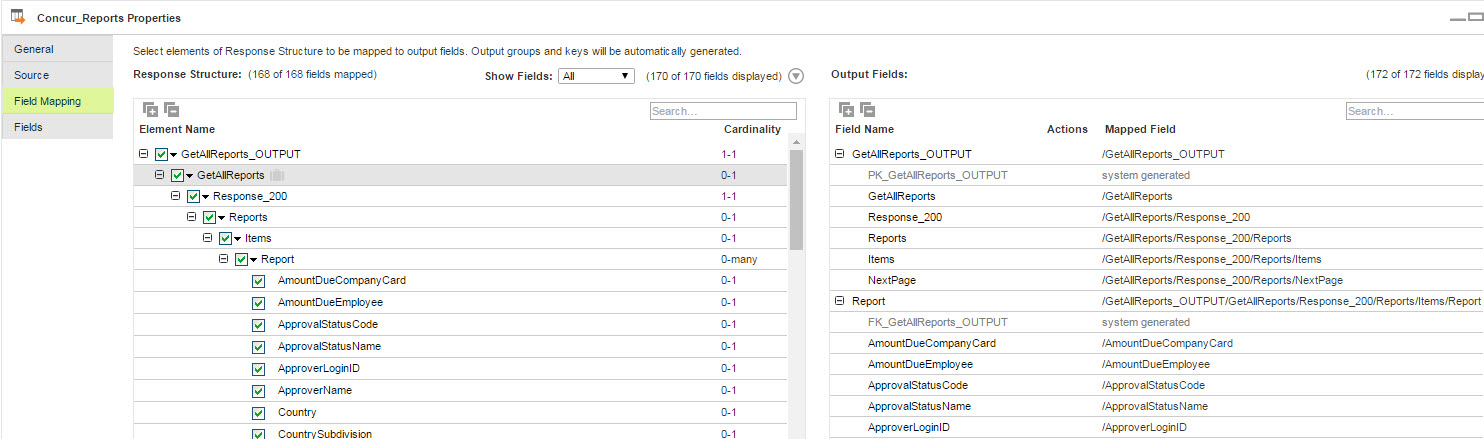Collapse the GetAllReports tree node

tap(159, 175)
